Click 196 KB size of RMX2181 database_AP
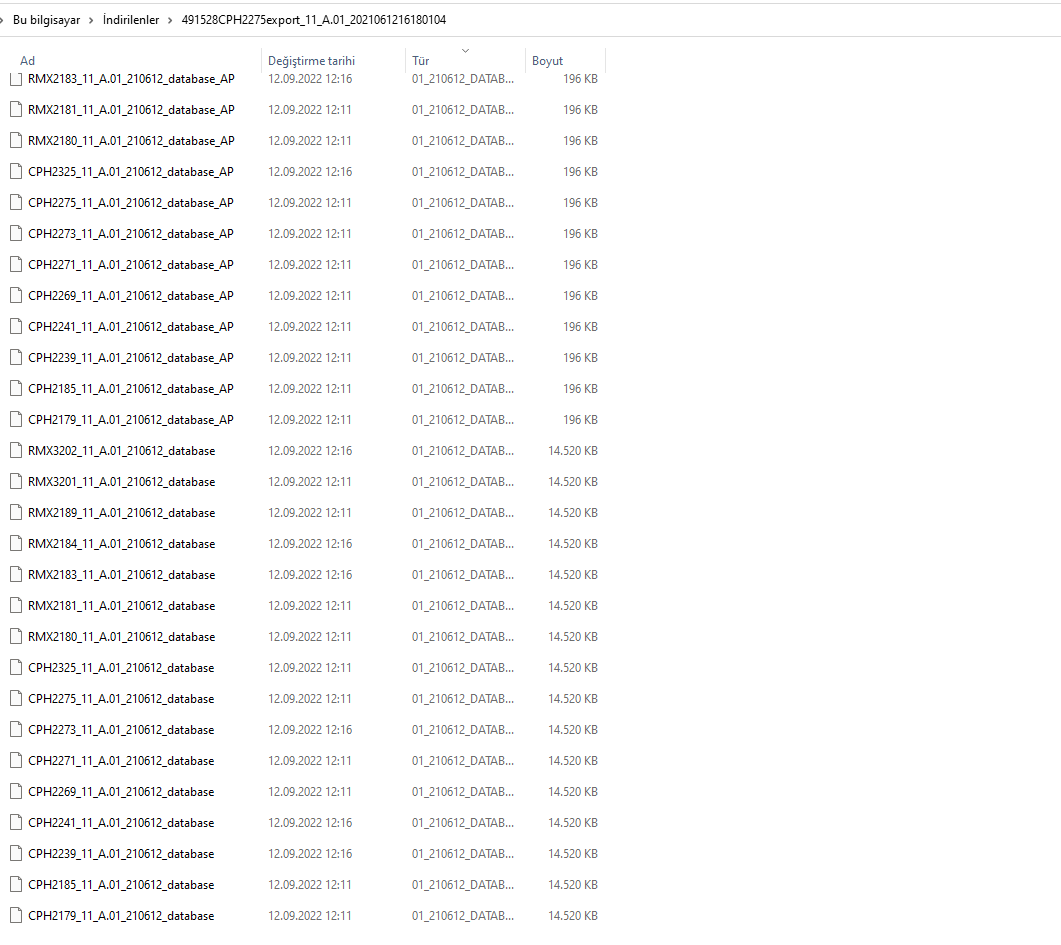 (x=581, y=110)
